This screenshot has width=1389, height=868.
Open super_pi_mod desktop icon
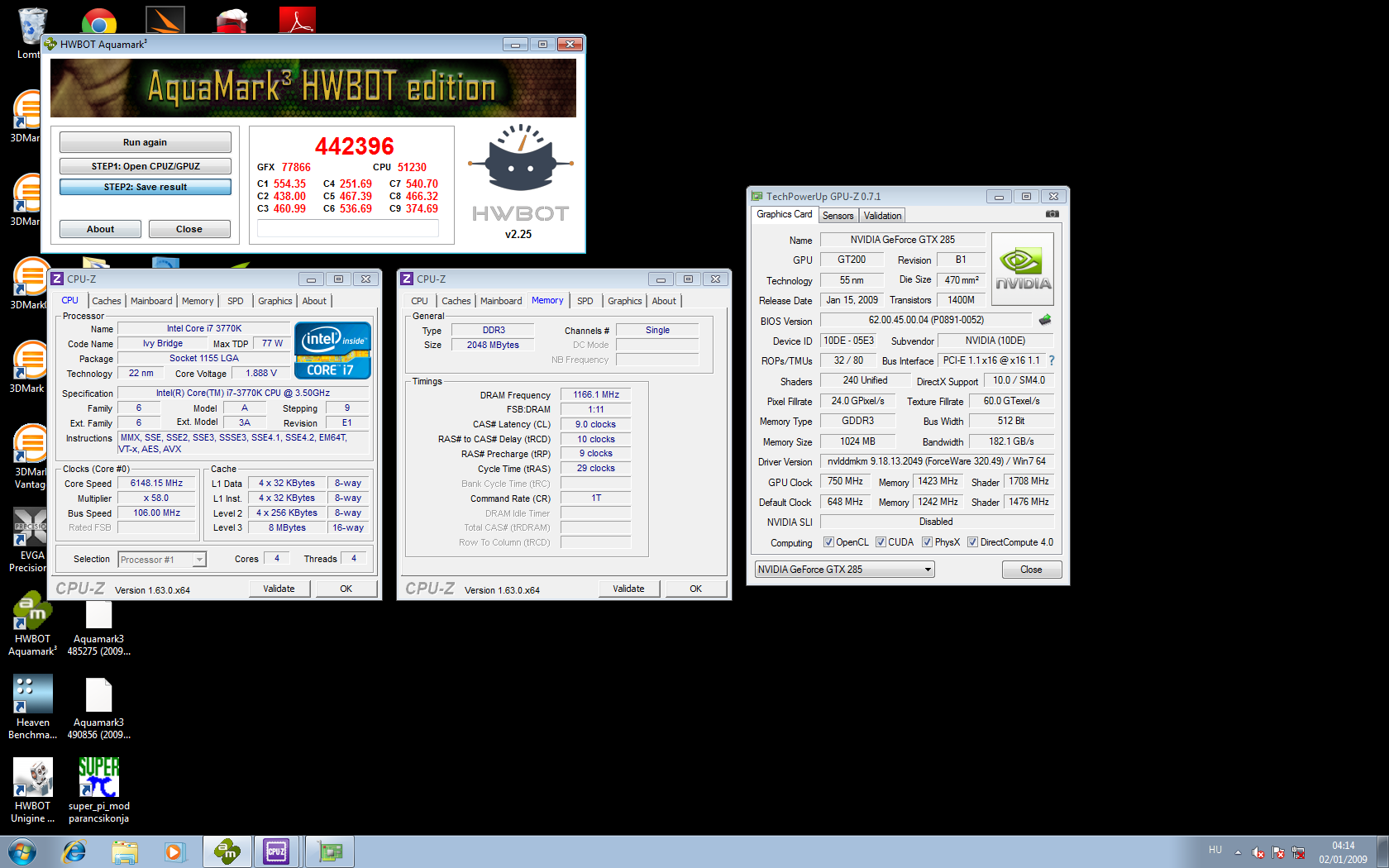click(98, 790)
